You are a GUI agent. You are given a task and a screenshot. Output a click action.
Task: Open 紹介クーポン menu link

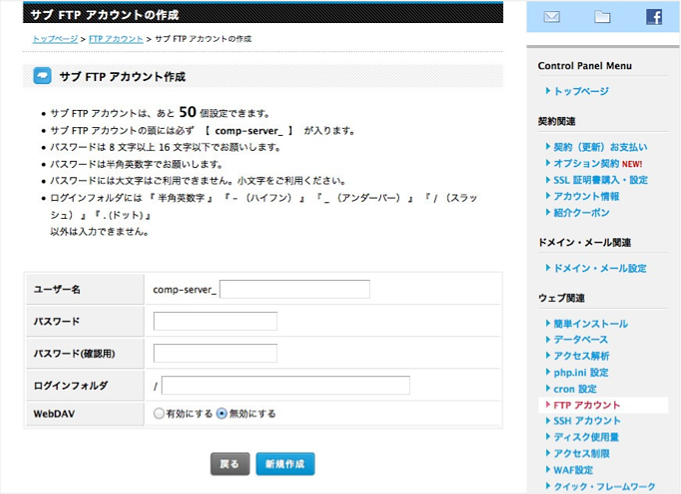click(581, 213)
